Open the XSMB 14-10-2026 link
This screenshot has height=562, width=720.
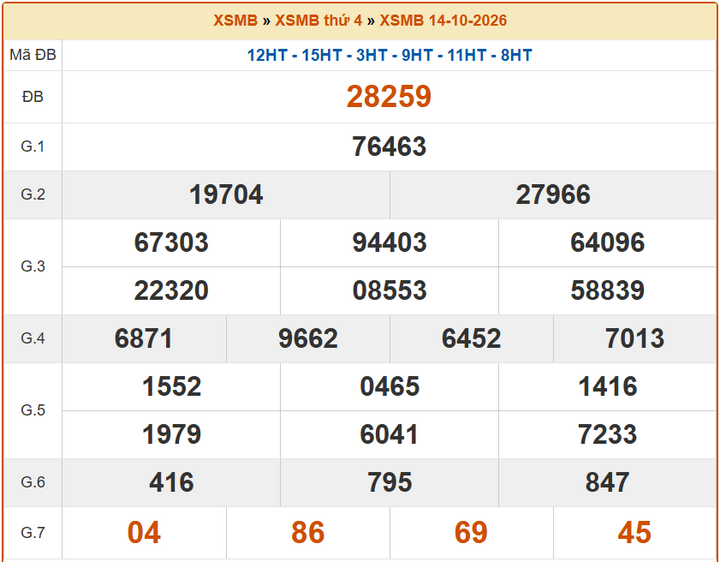[x=443, y=21]
